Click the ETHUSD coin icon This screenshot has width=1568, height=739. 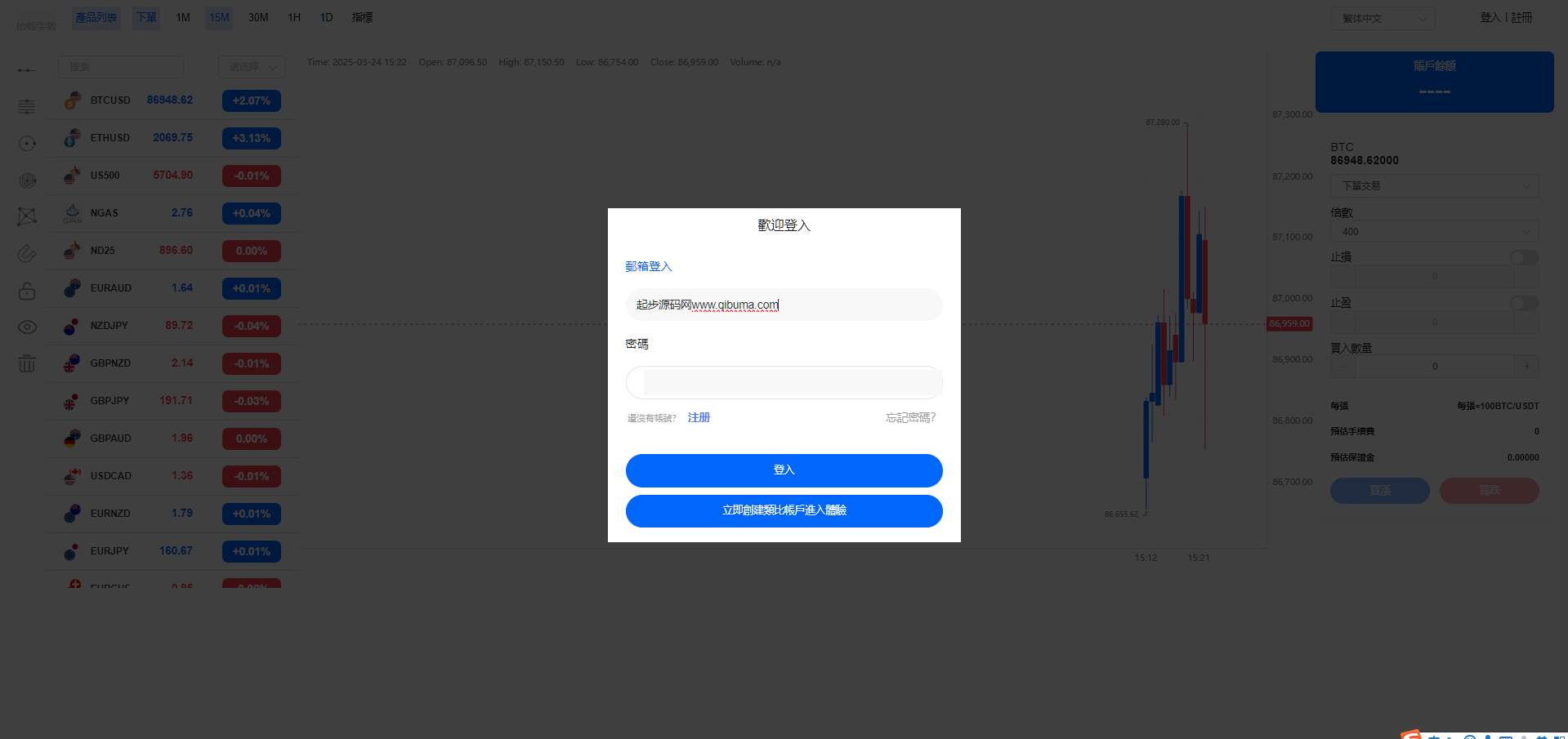(x=73, y=138)
